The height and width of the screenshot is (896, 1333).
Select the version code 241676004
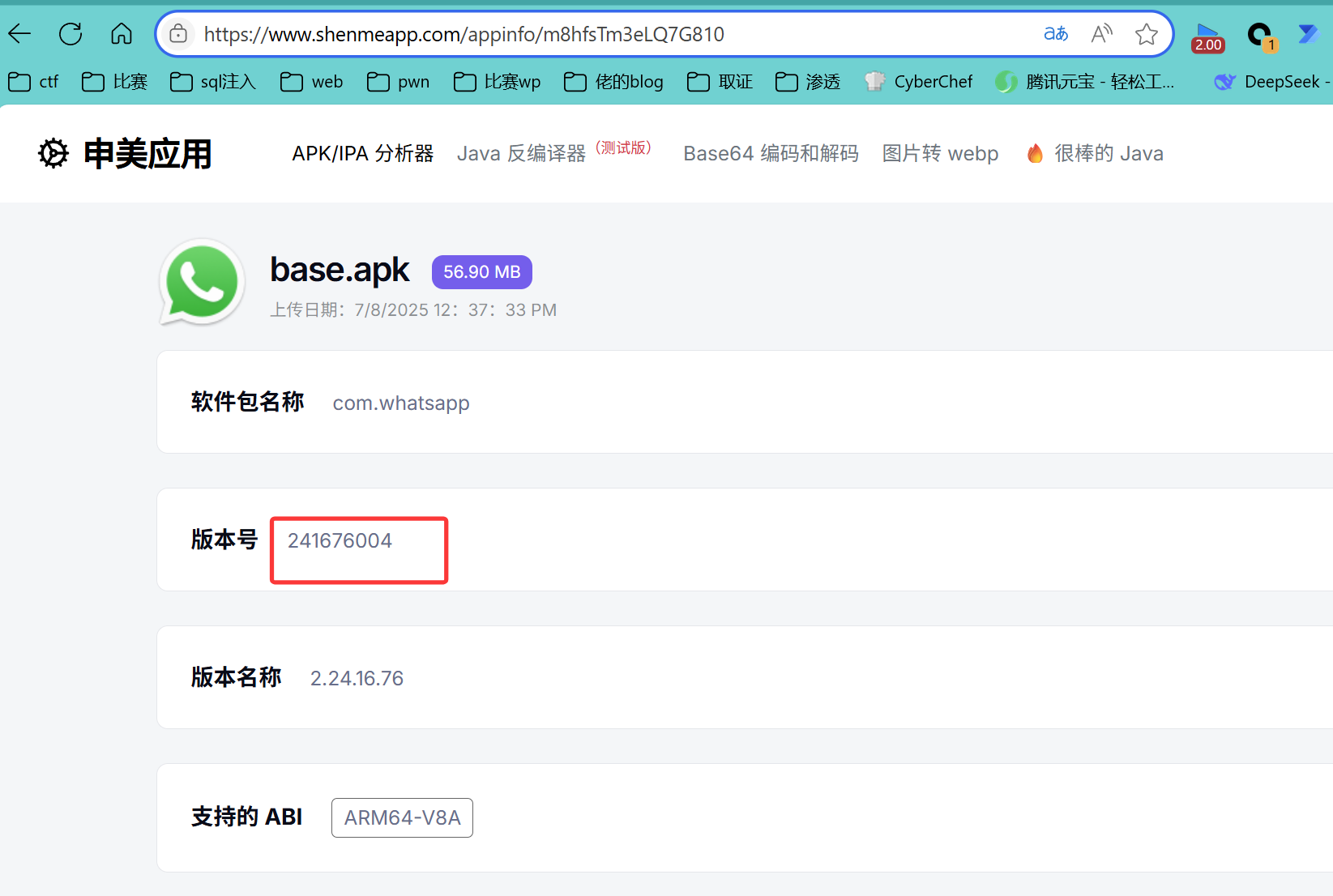[340, 540]
